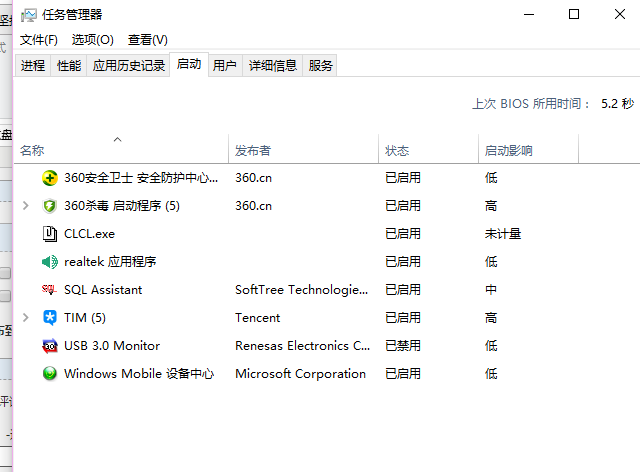Click the 360杀毒 shield icon
The image size is (640, 472).
coord(50,206)
